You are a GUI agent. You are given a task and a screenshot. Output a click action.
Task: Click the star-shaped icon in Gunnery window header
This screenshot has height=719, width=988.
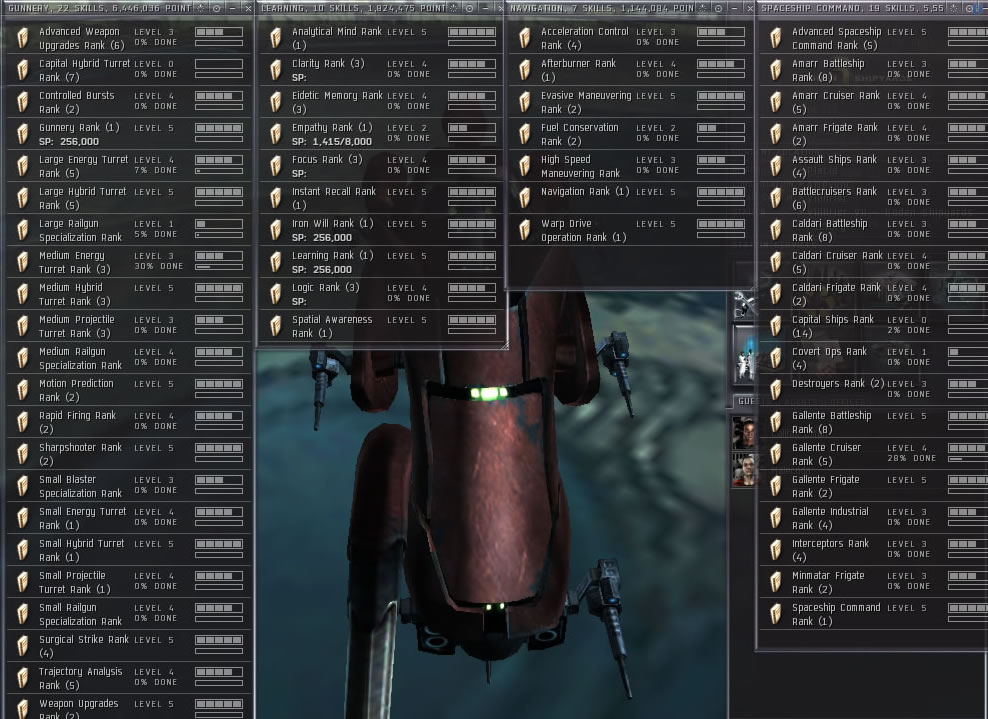tap(200, 8)
